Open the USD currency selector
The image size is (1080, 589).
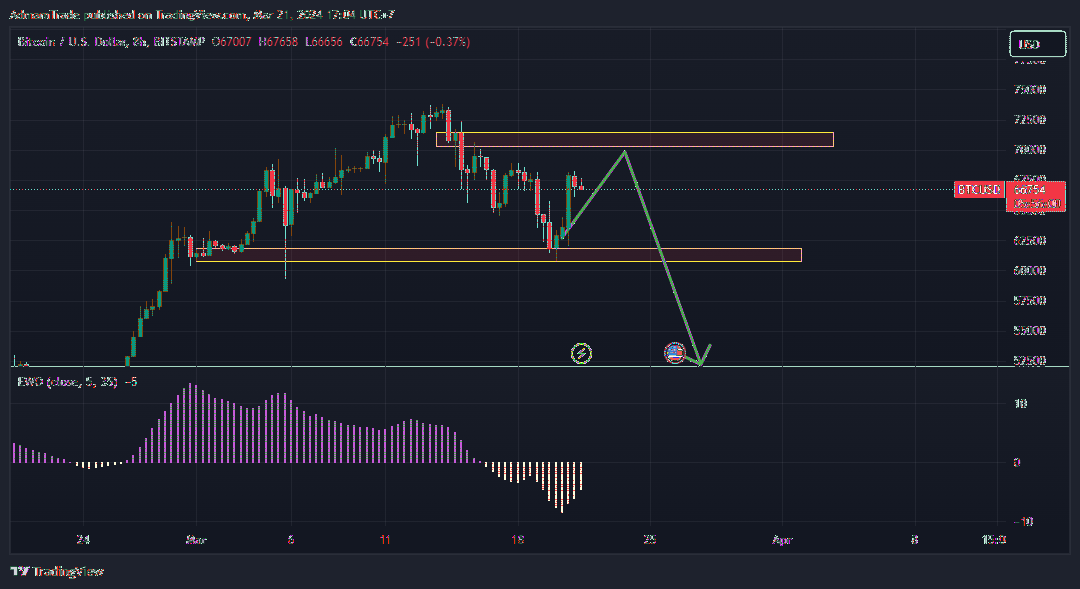(x=1037, y=44)
